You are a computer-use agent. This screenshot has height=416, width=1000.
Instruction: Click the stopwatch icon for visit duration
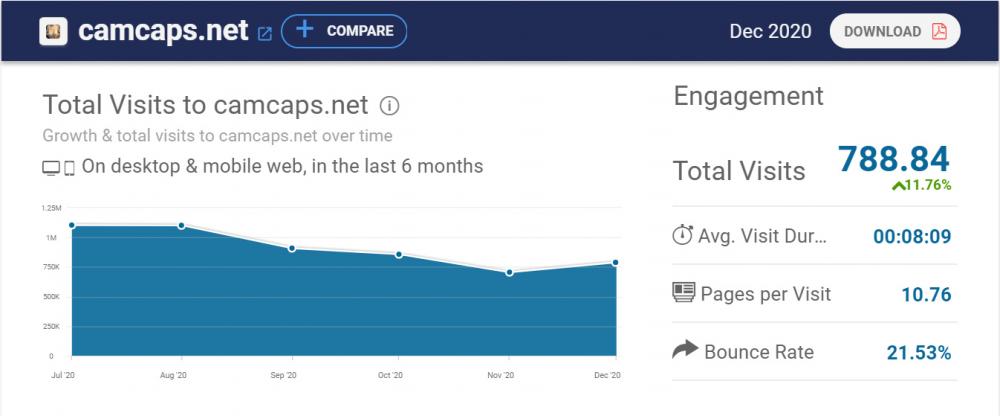point(683,236)
